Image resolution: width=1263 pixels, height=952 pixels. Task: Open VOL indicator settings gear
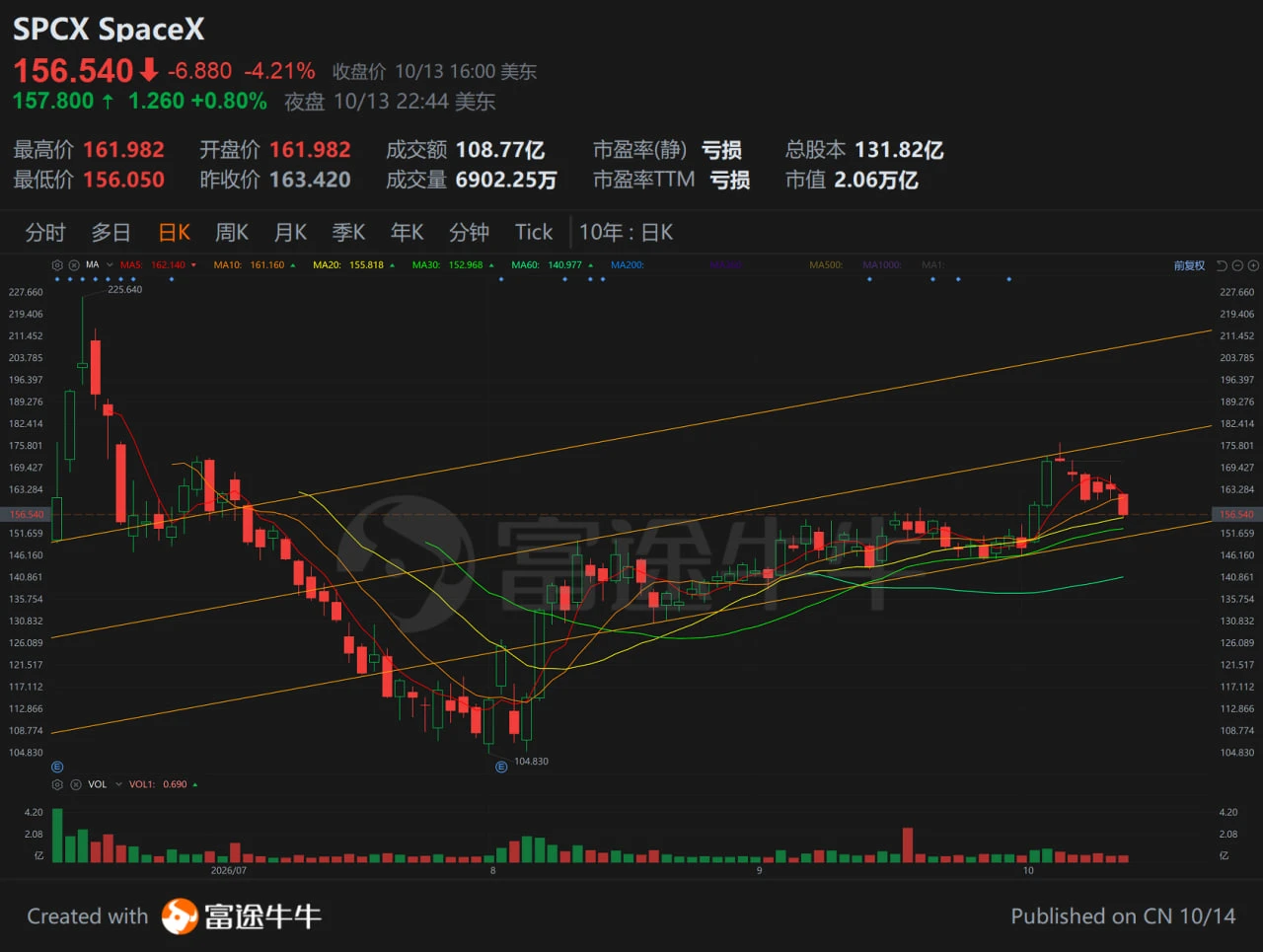[x=57, y=784]
